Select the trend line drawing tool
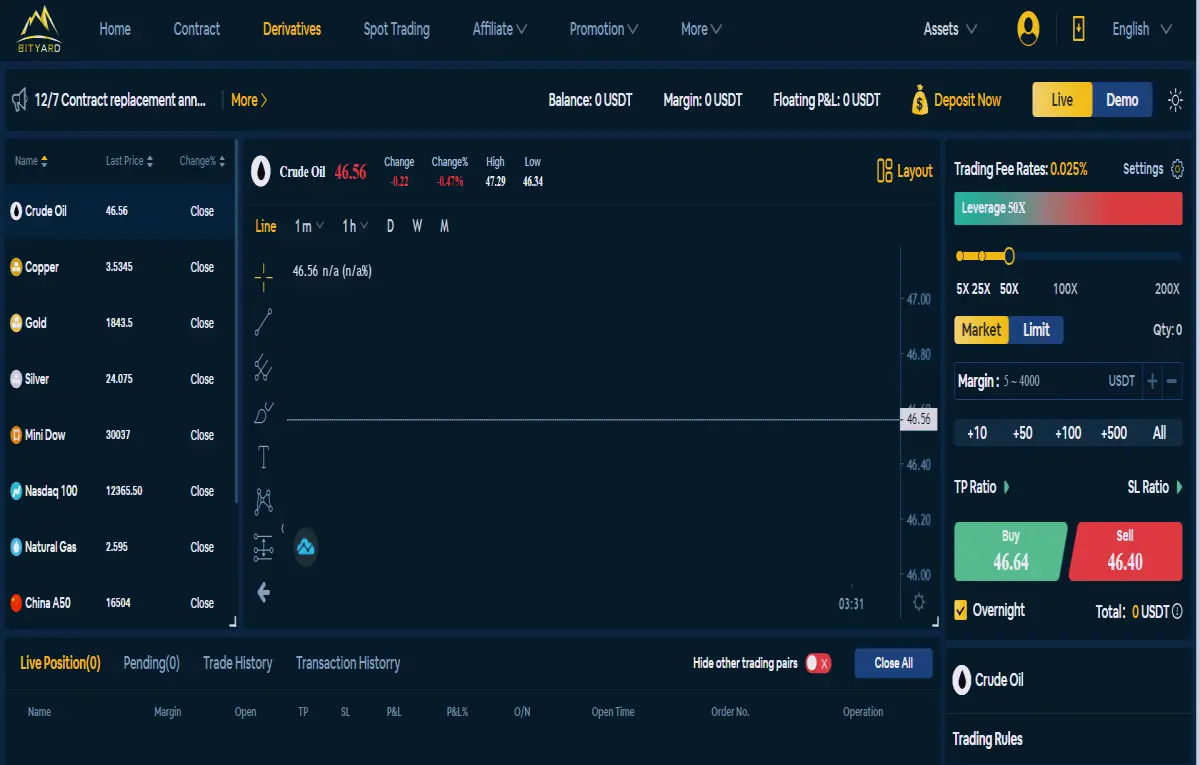The image size is (1200, 765). [263, 322]
